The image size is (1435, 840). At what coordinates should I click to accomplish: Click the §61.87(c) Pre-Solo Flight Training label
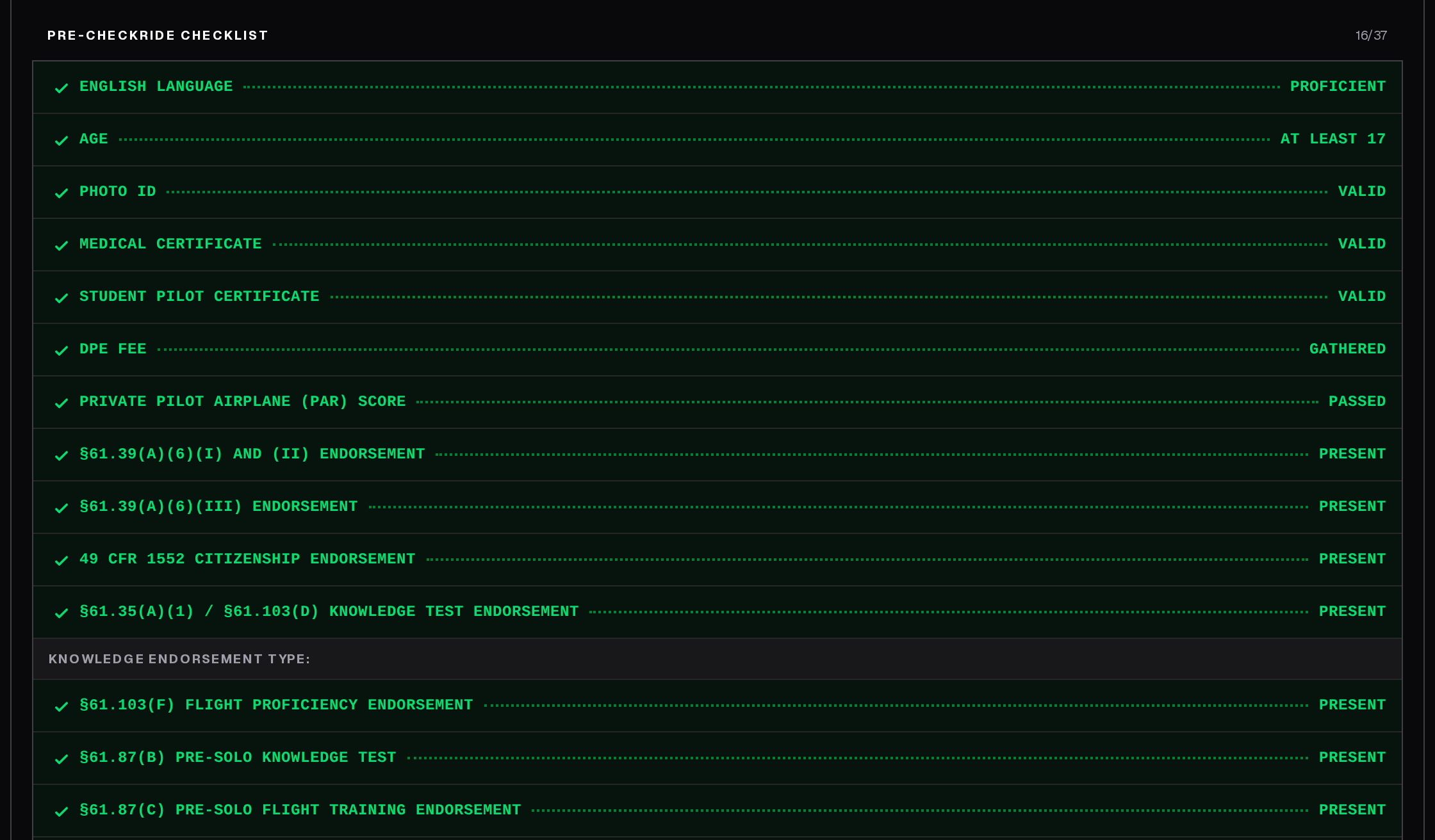point(300,810)
